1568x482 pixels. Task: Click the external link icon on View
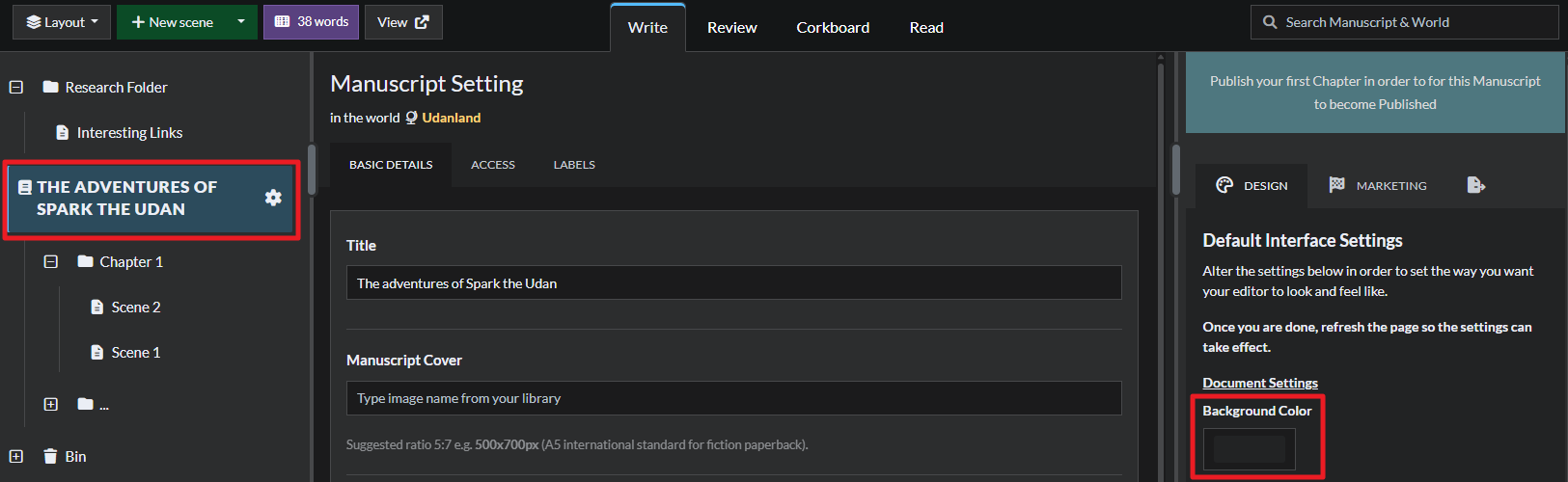point(422,22)
